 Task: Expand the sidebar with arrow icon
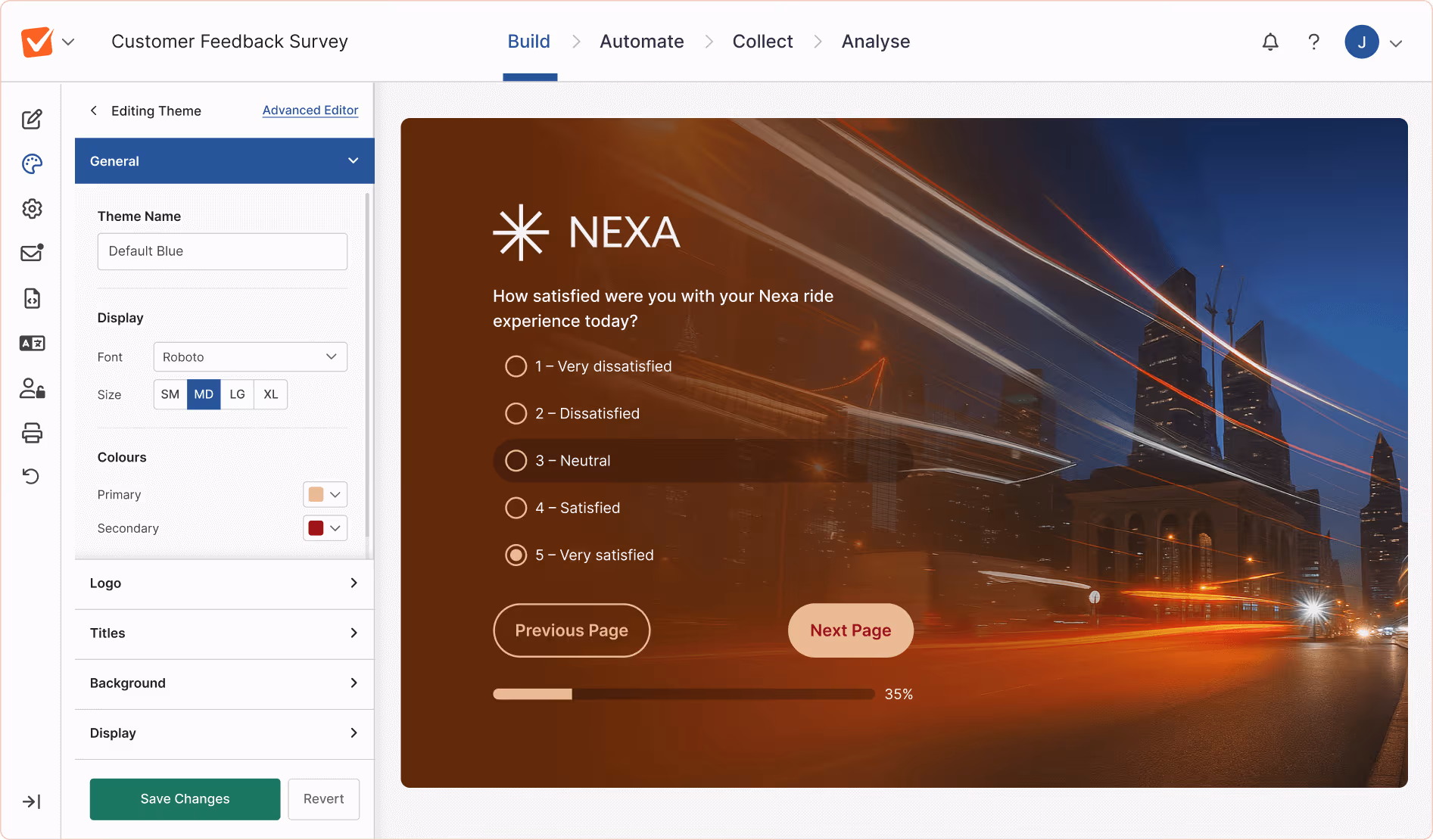pyautogui.click(x=32, y=801)
